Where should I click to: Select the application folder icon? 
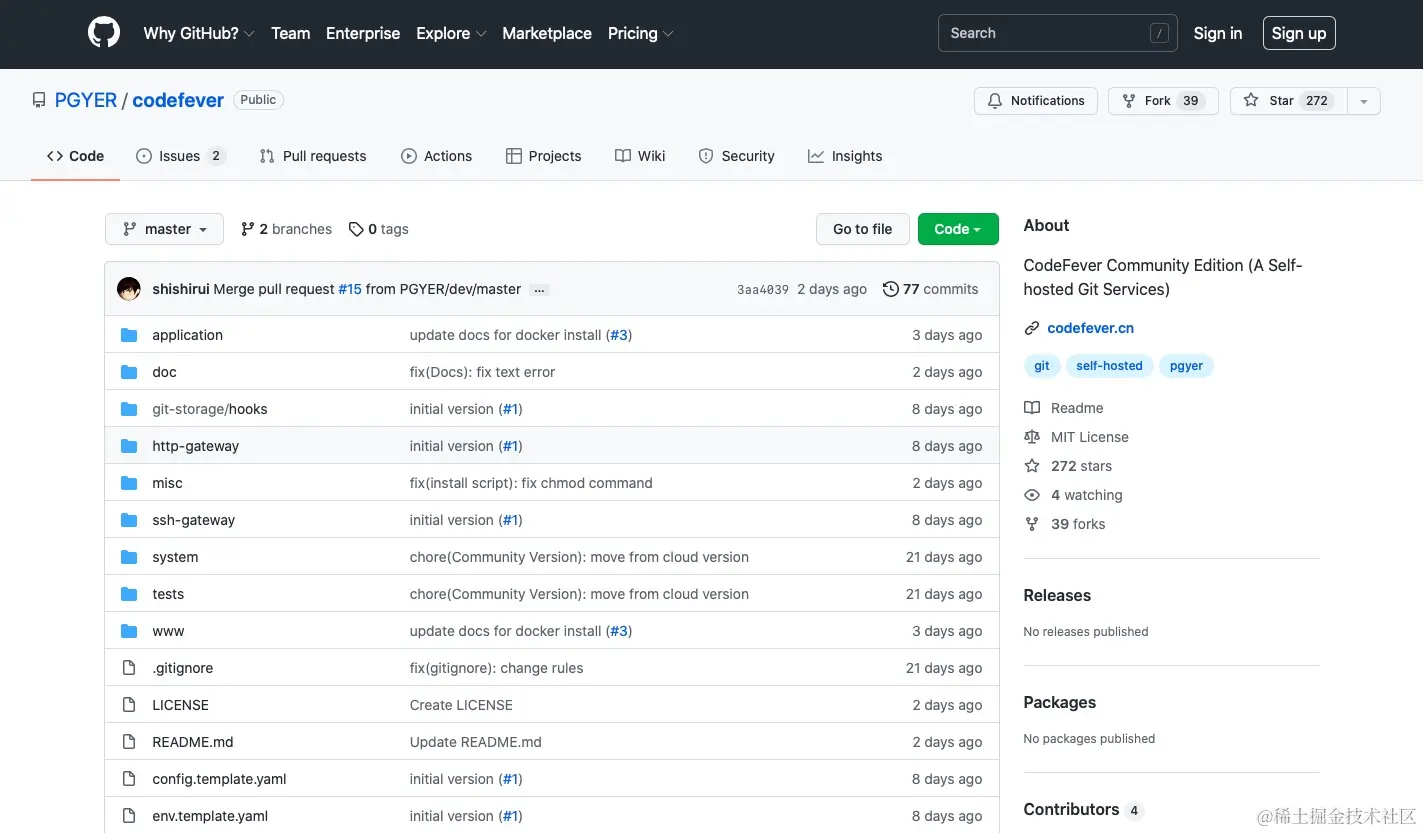(129, 335)
